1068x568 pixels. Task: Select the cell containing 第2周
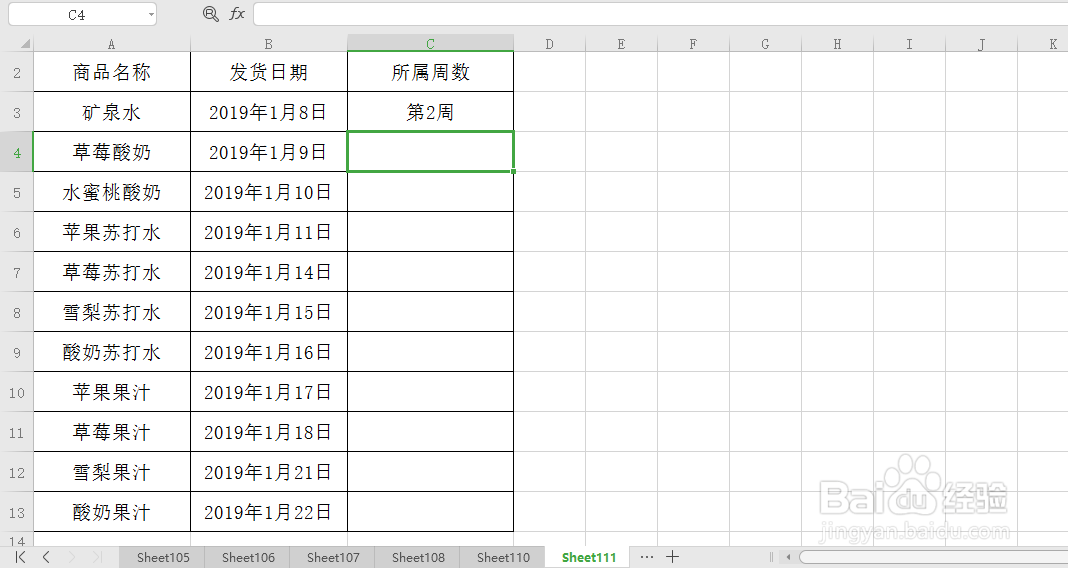tap(430, 112)
